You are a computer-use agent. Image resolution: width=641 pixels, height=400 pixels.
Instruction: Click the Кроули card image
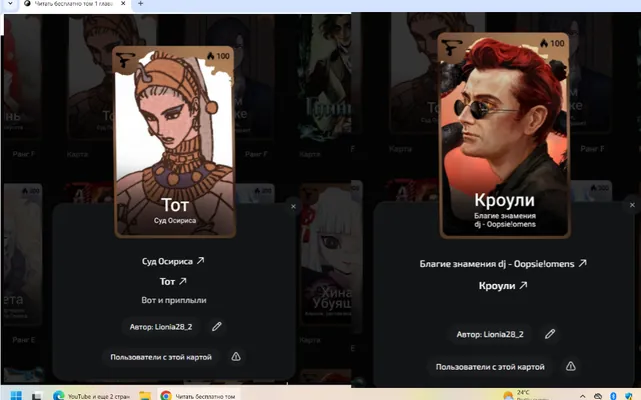504,135
